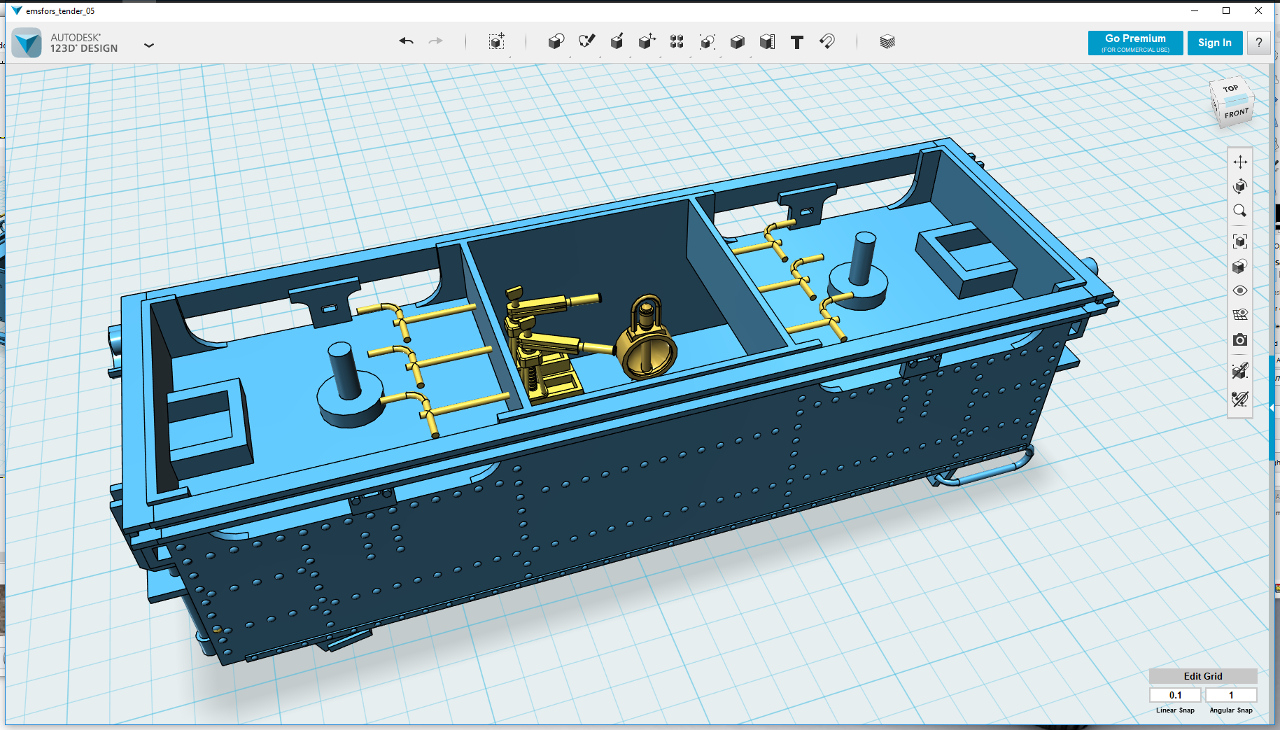This screenshot has width=1280, height=730.
Task: Open the Primitives tool flyout
Action: pyautogui.click(x=556, y=41)
